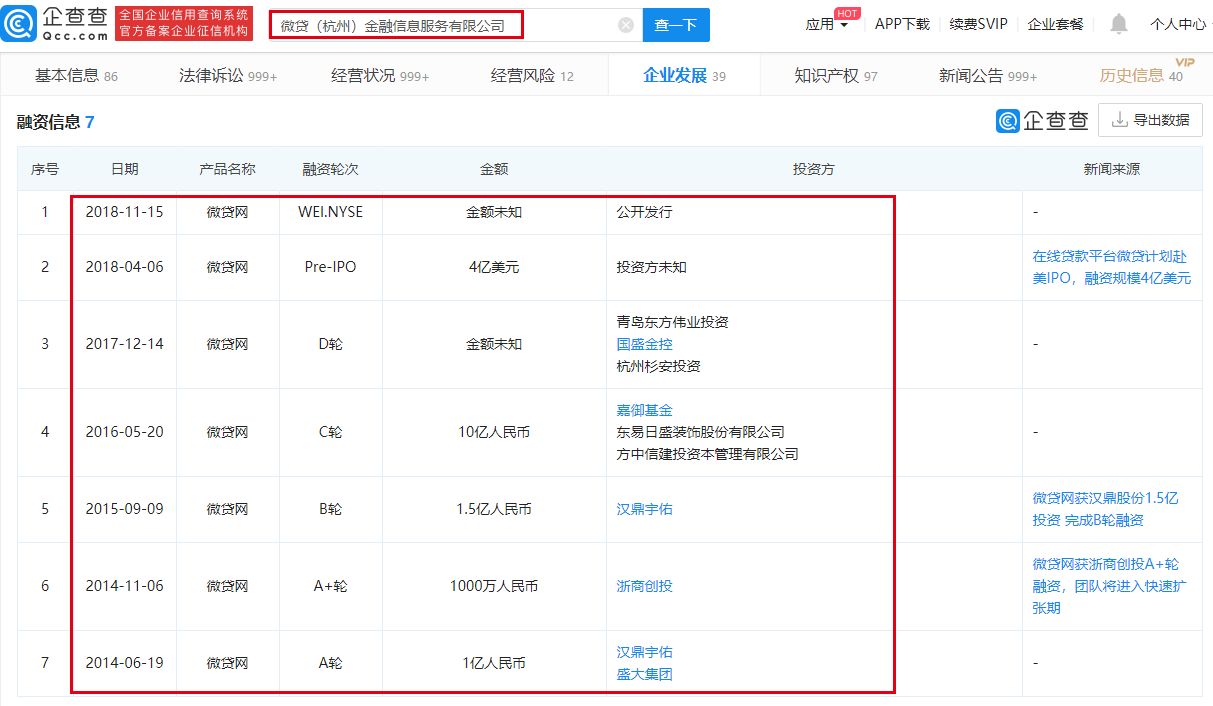Click the 查一下 search button

[x=675, y=25]
